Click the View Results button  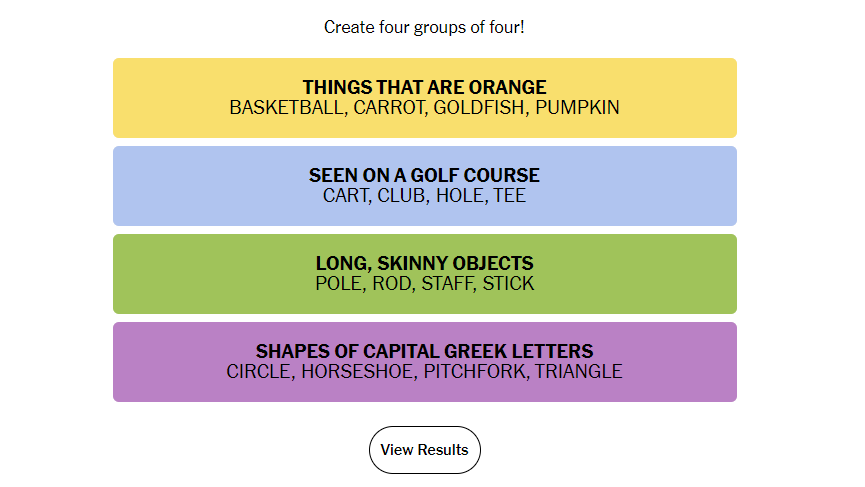coord(424,449)
